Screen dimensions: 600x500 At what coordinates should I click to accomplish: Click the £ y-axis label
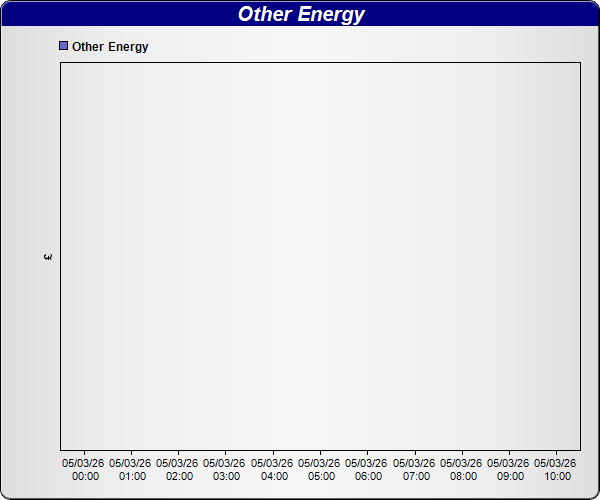pos(48,257)
